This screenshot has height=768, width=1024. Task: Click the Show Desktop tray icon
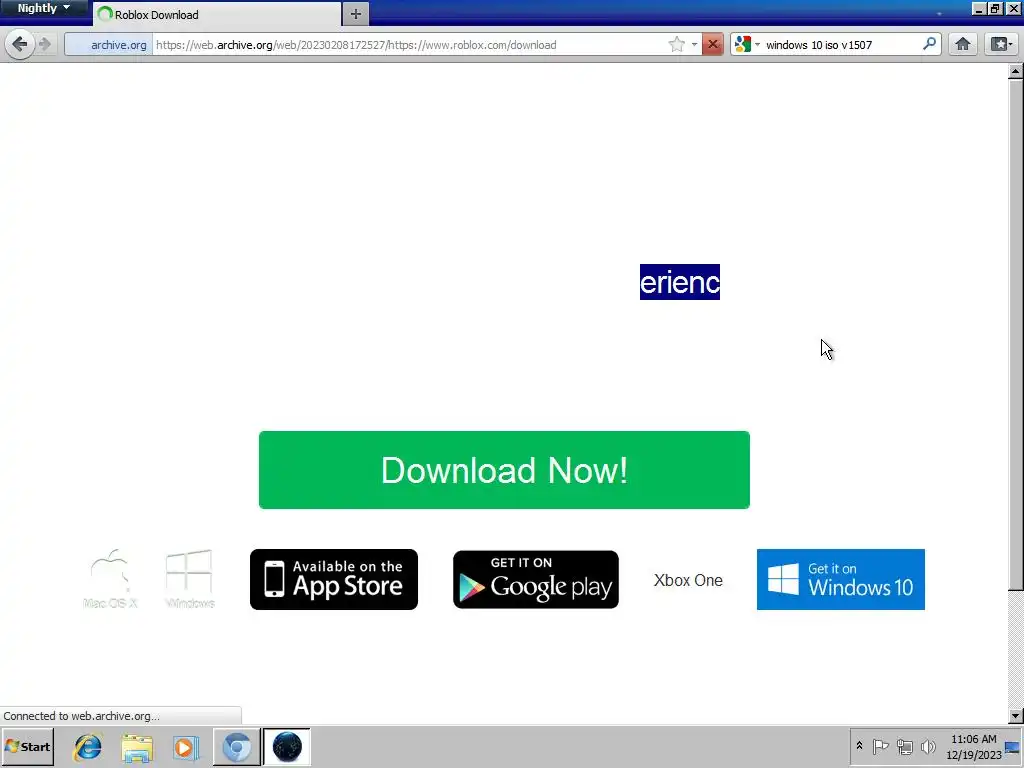(1014, 747)
